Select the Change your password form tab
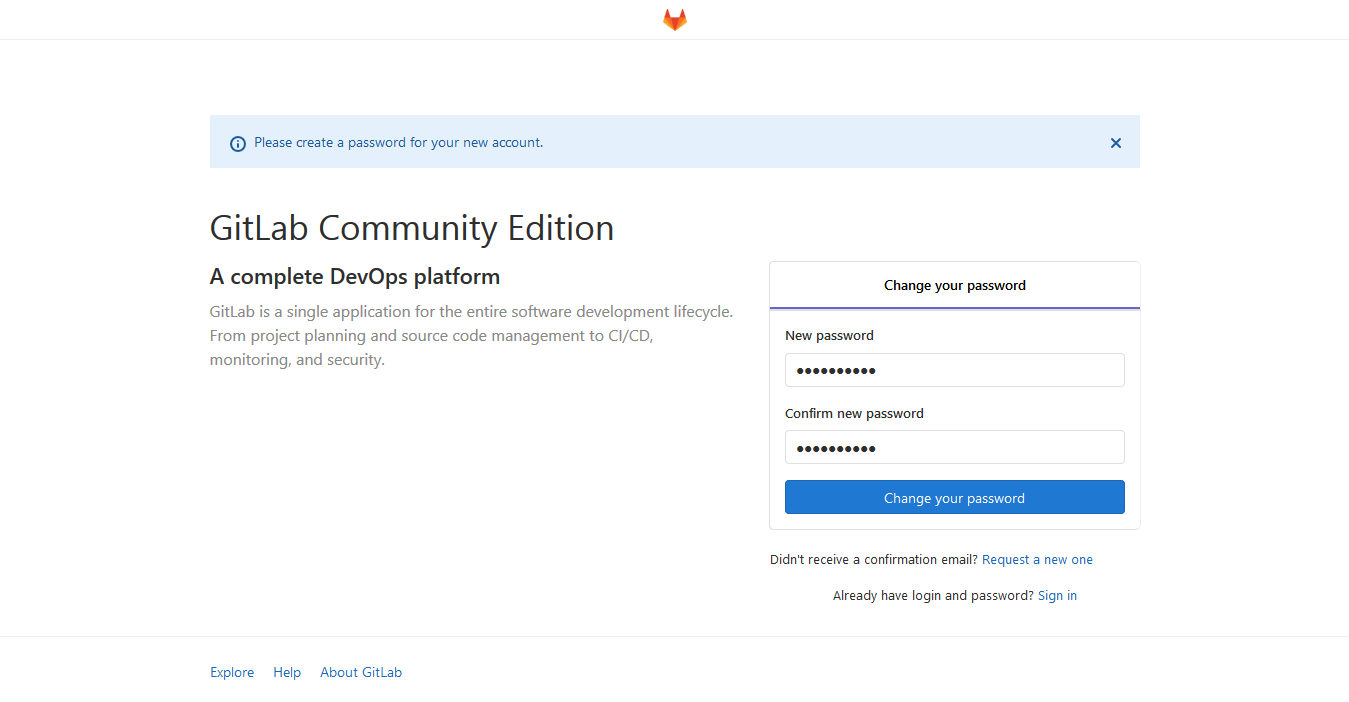 [x=954, y=285]
